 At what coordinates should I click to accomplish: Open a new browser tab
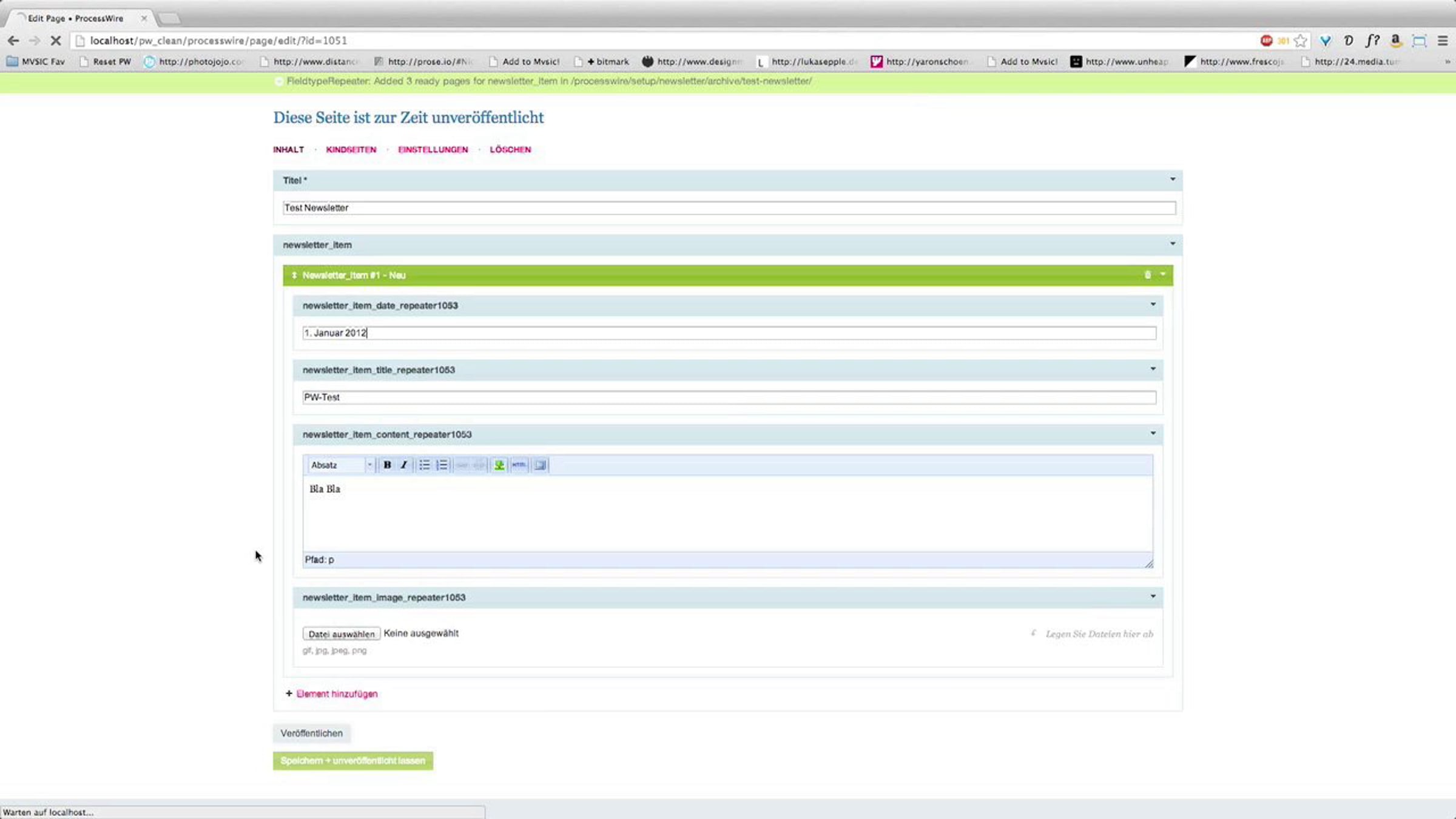(169, 19)
